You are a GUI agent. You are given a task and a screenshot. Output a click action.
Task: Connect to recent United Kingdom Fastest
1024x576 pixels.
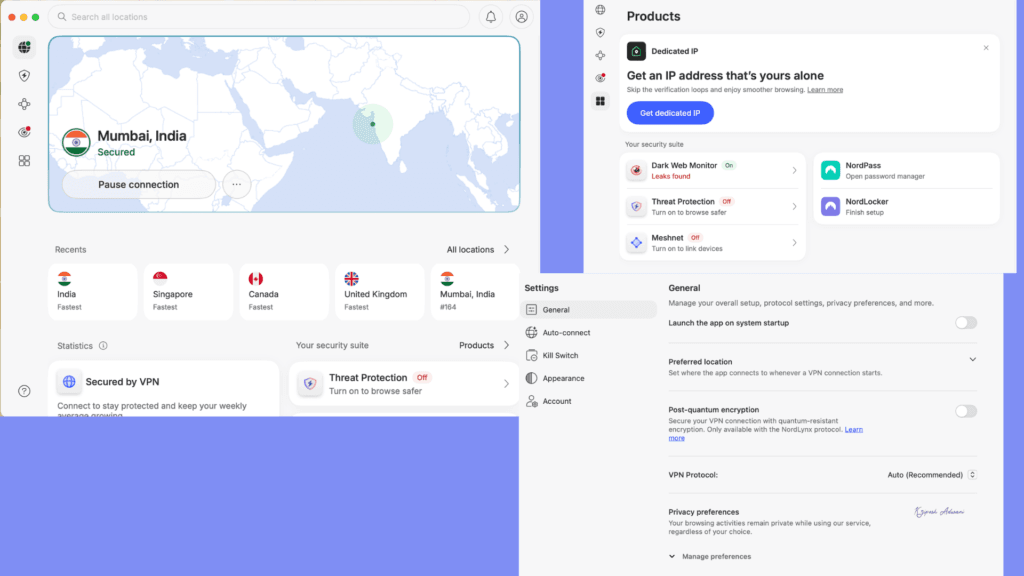coord(379,292)
